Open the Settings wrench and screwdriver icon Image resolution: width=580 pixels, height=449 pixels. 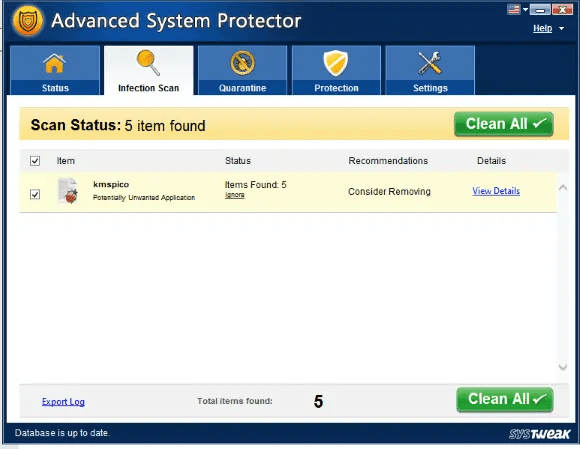coord(429,63)
